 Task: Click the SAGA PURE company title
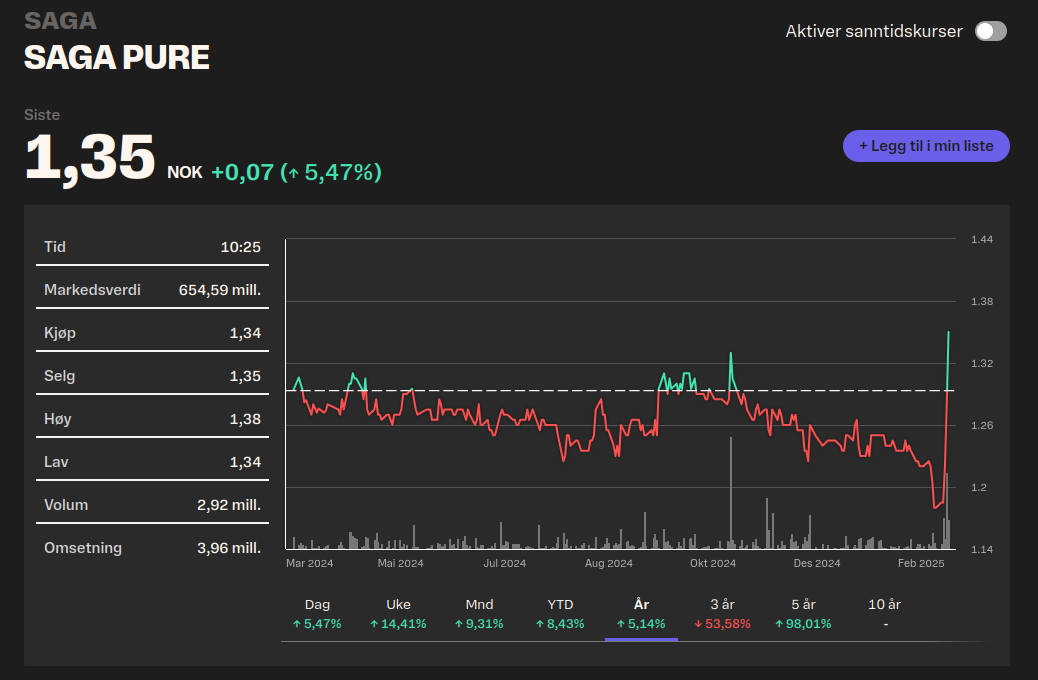[117, 58]
